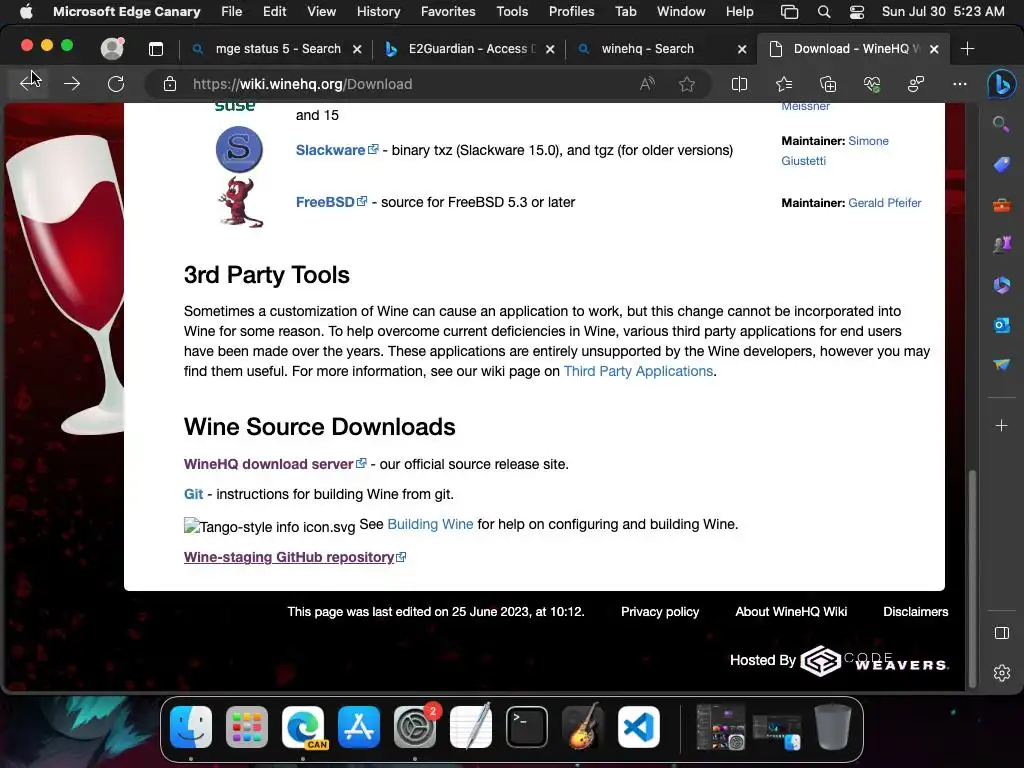Click the page vertical scrollbar

[972, 577]
